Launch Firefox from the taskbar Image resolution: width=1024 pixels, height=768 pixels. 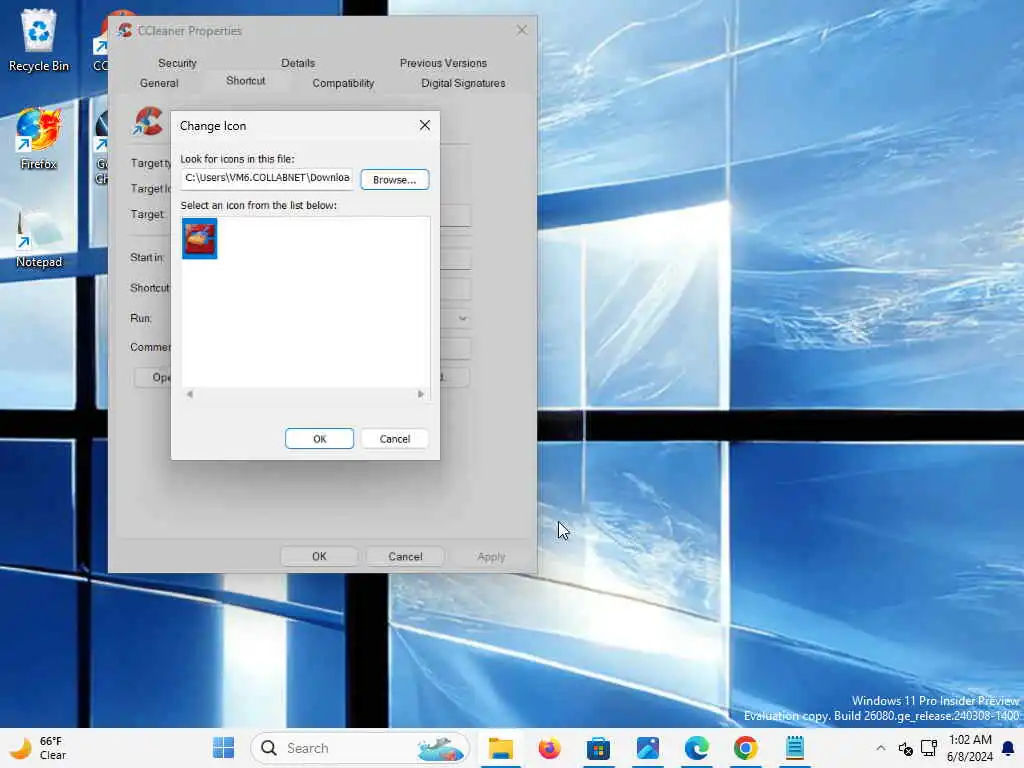click(549, 748)
